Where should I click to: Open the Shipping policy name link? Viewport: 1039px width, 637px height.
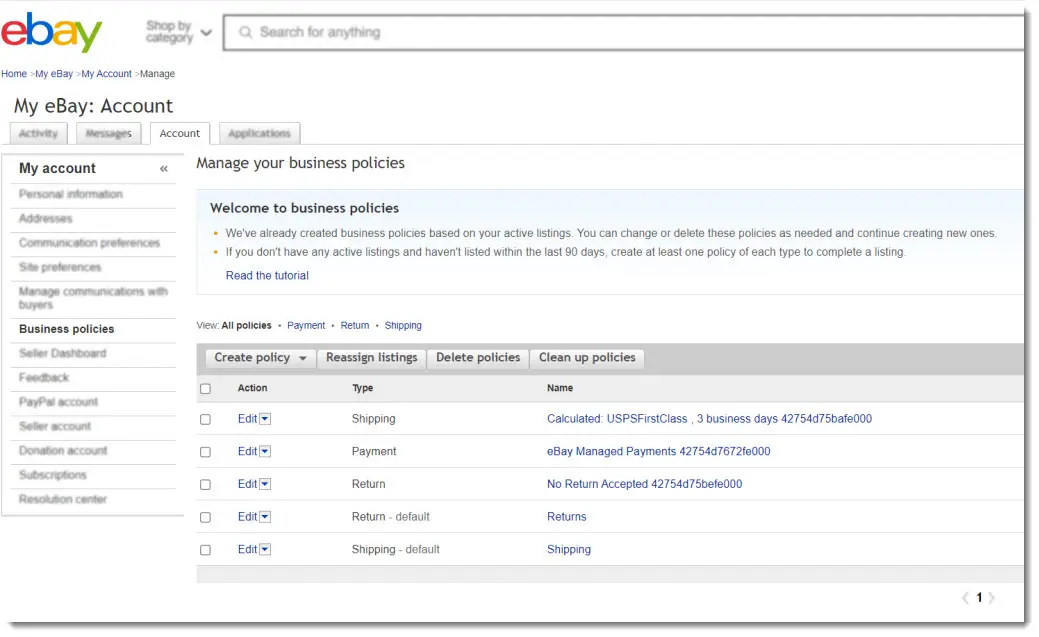(569, 550)
